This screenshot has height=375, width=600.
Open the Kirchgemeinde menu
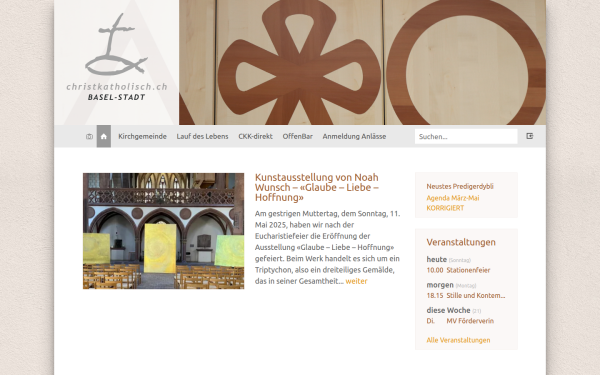[142, 136]
